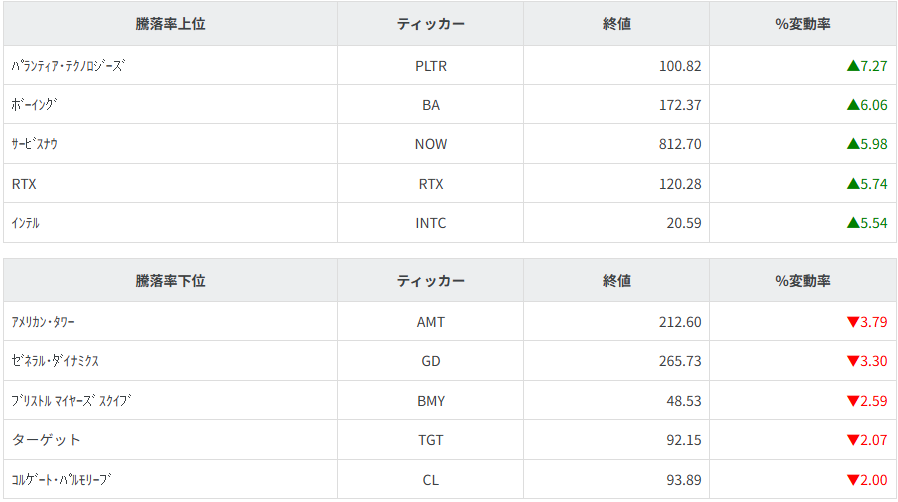Click the green up arrow for Palantir
This screenshot has width=898, height=502.
[x=853, y=66]
